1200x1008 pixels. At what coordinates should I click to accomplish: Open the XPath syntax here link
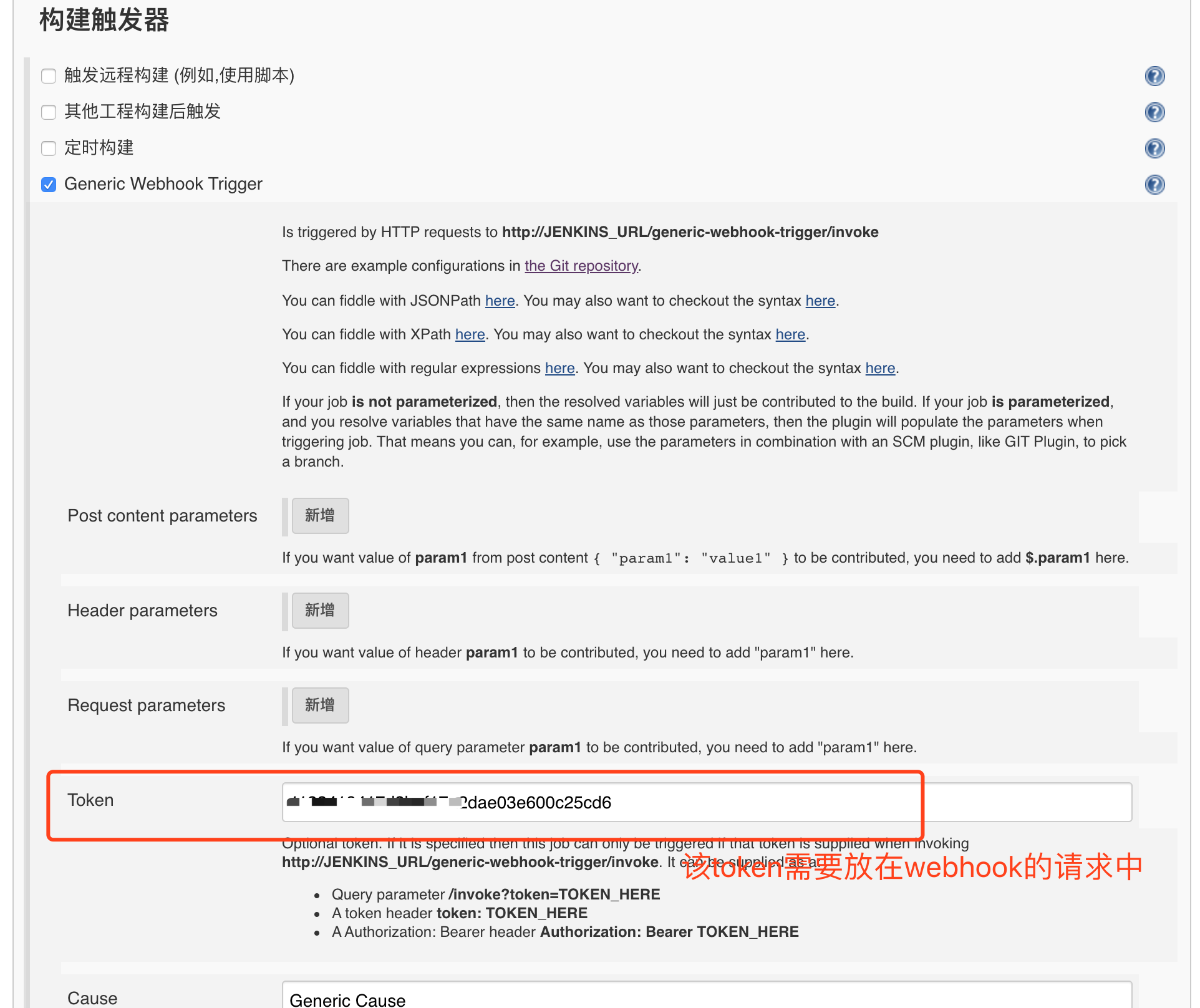[790, 335]
